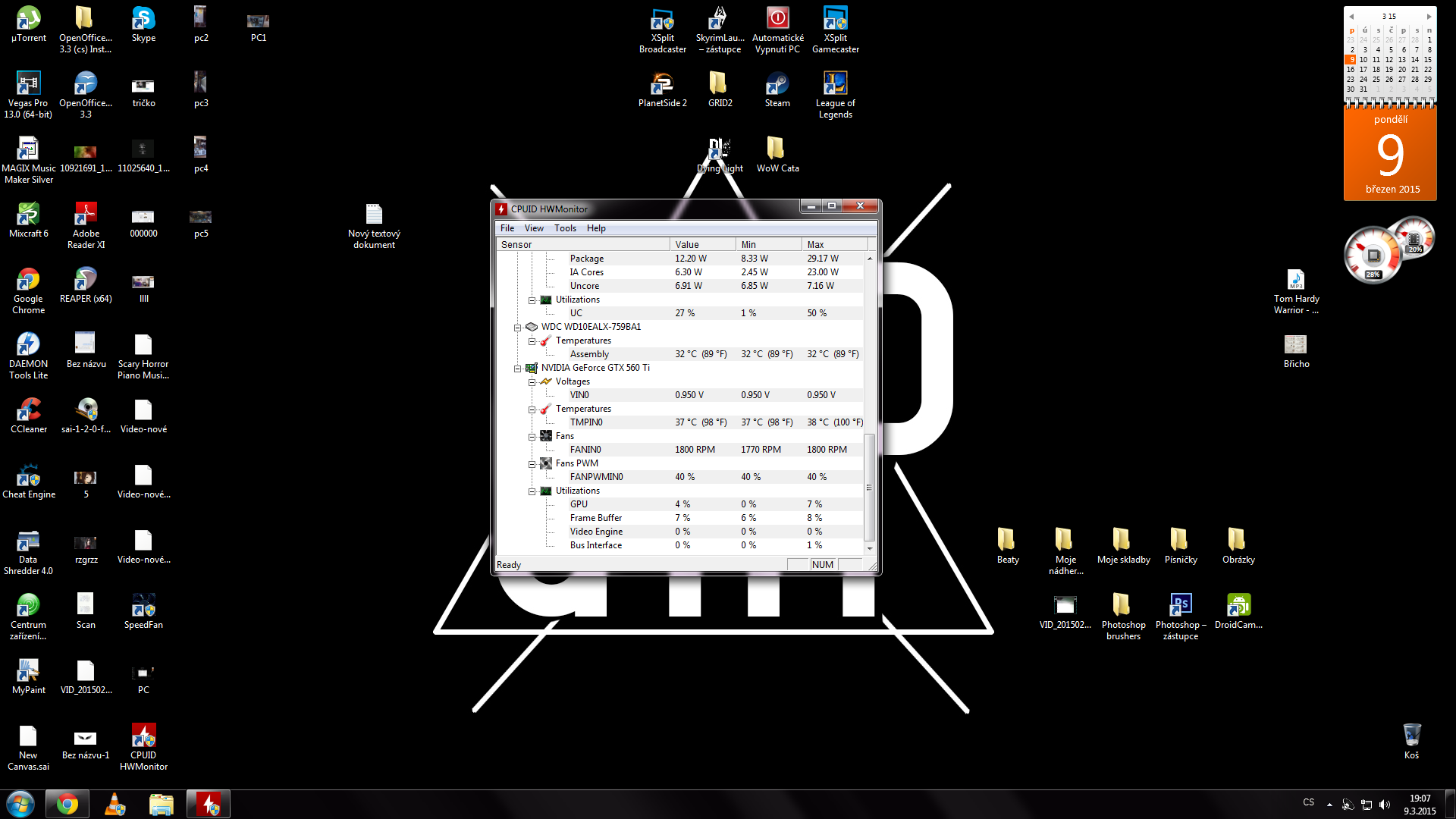Click the HWMonitor vertical scrollbar thumb
Image resolution: width=1456 pixels, height=819 pixels.
point(870,487)
